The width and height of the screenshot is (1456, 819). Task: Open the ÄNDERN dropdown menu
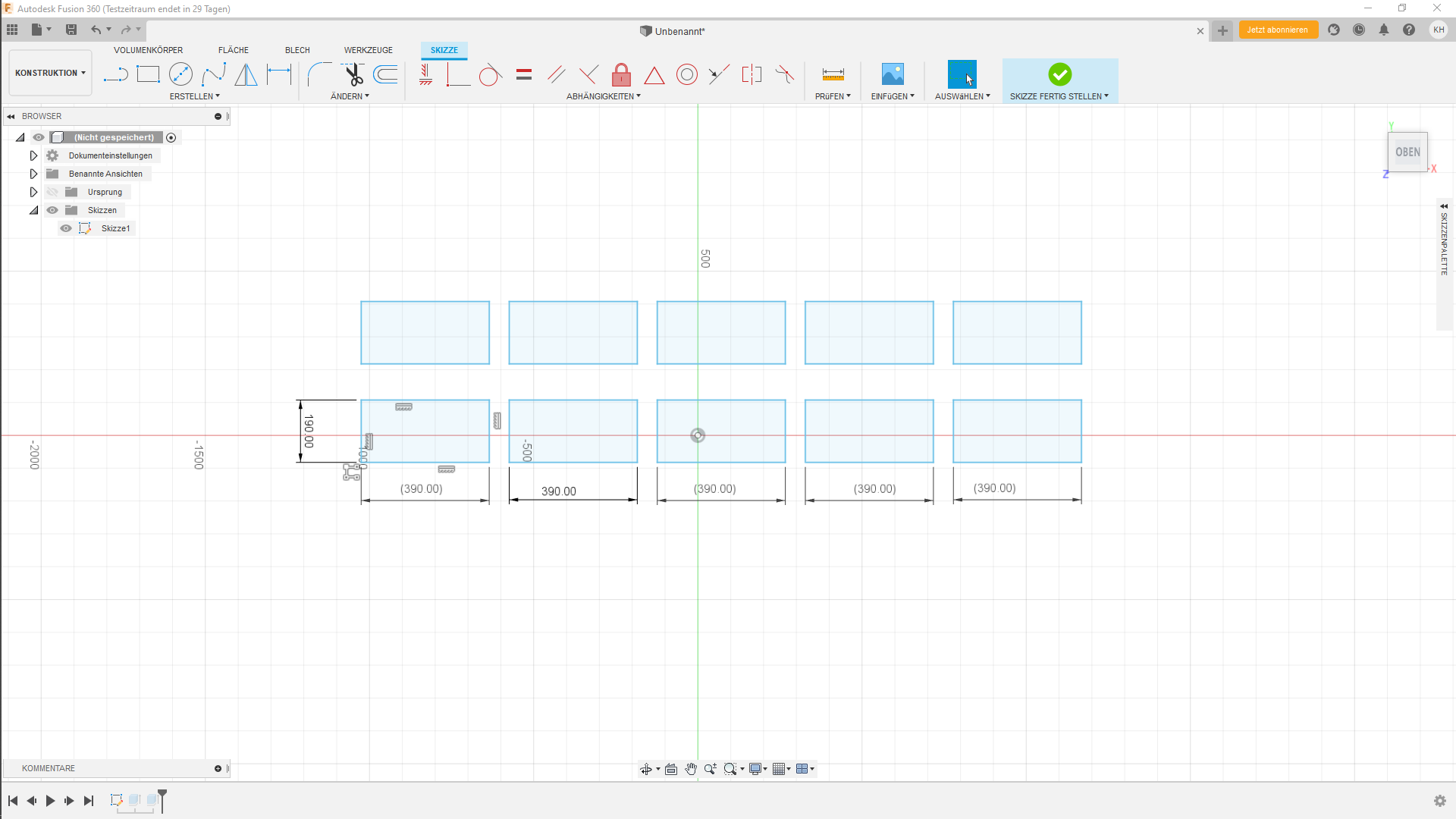(350, 96)
